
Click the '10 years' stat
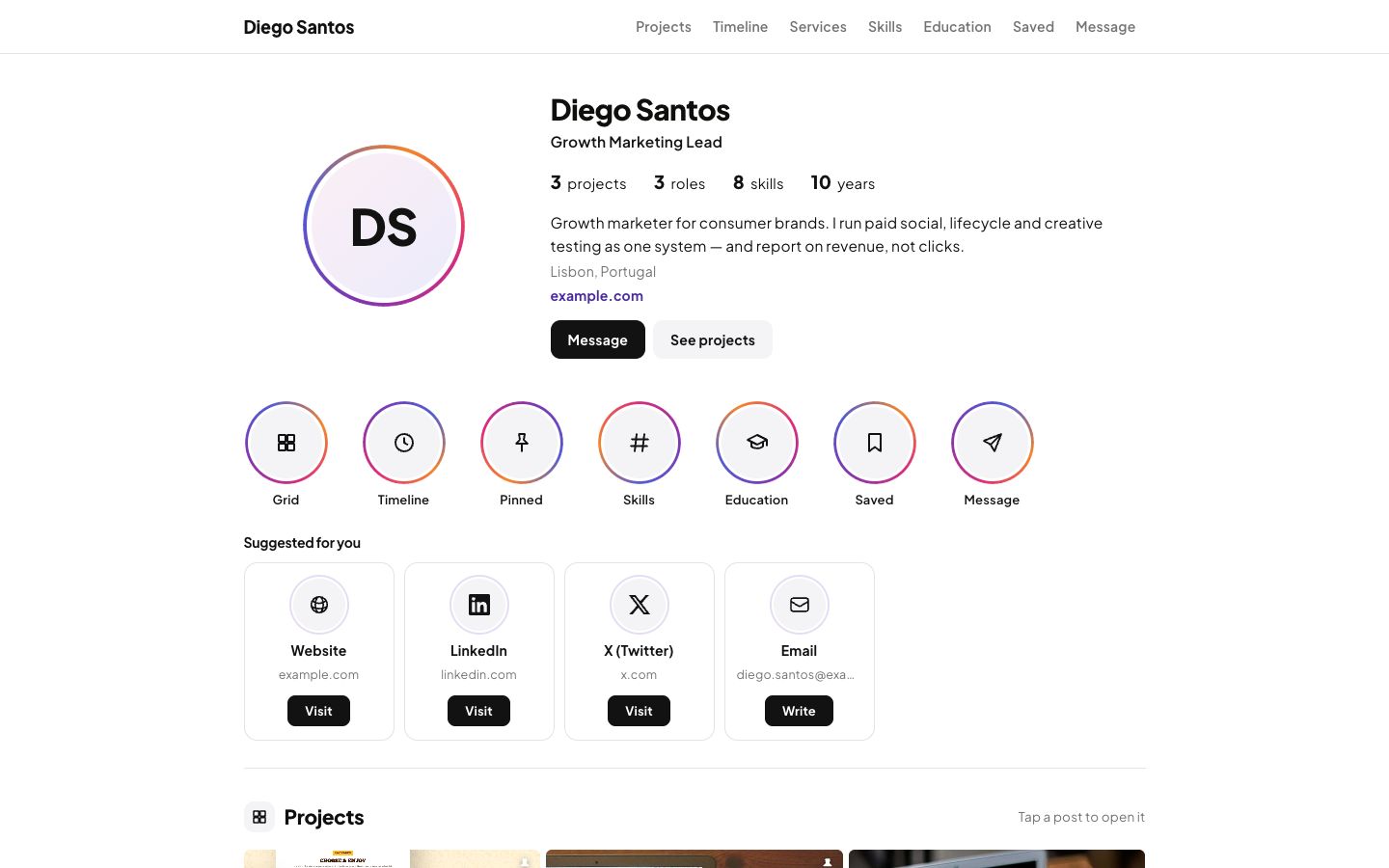point(843,183)
